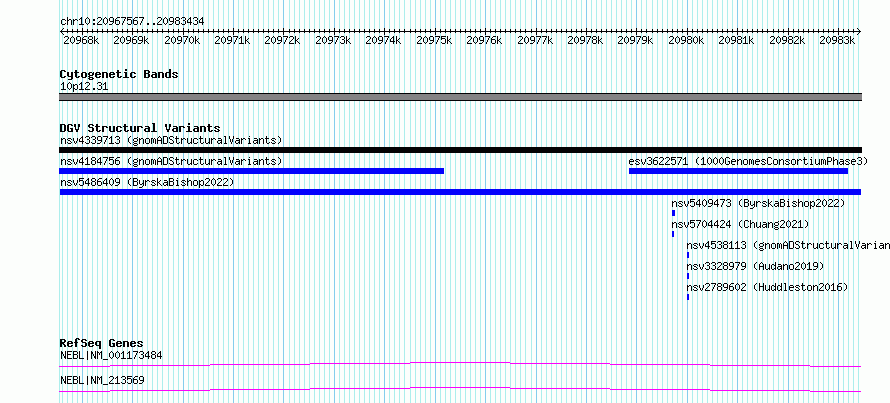Click the small blue nsv4538113 variant marker
The width and height of the screenshot is (890, 403).
pyautogui.click(x=688, y=255)
